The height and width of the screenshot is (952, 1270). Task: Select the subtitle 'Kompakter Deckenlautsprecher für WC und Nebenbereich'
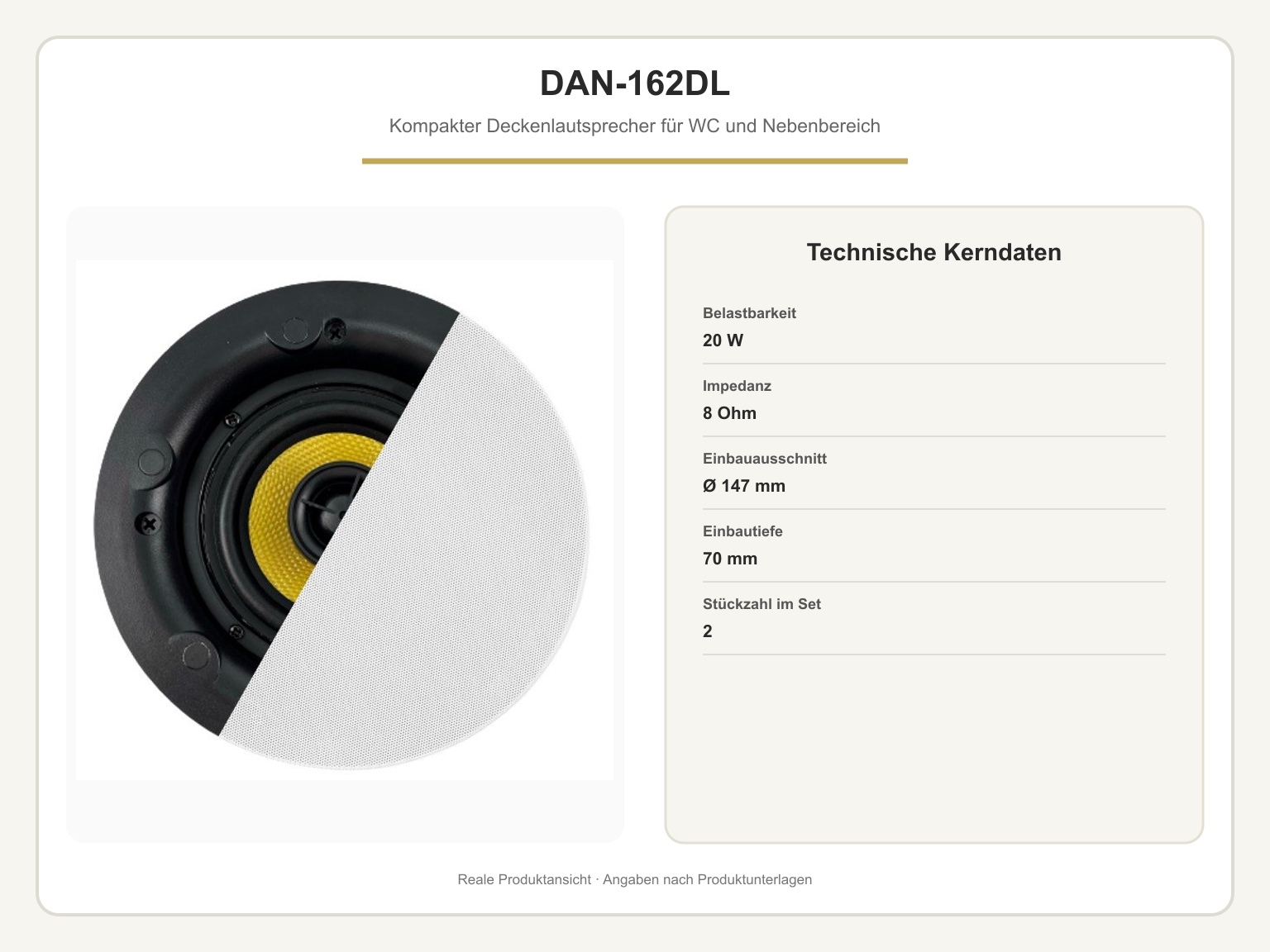tap(635, 126)
